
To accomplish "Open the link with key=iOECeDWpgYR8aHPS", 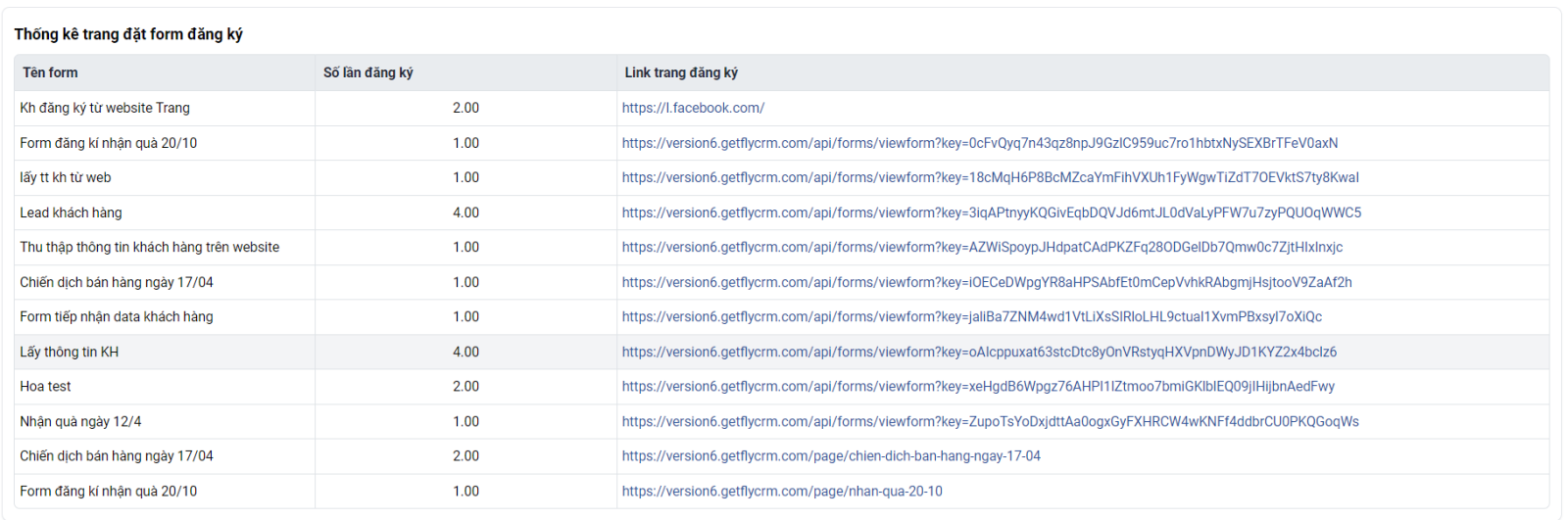I will tap(987, 282).
